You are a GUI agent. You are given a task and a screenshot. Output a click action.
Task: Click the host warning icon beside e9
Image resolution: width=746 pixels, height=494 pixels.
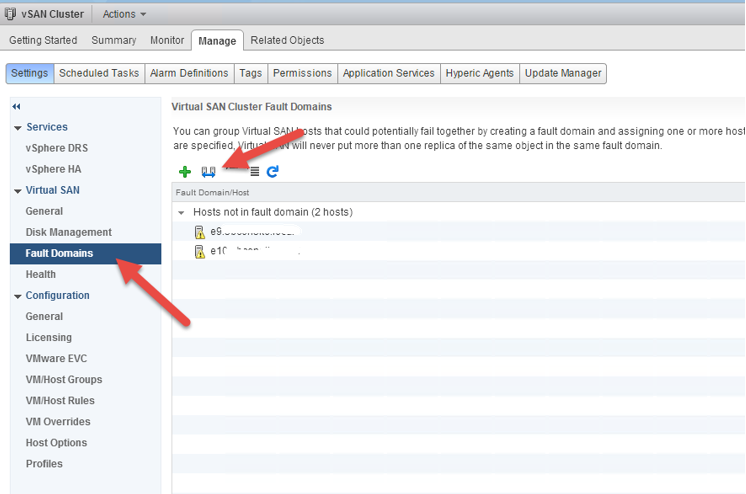click(200, 232)
